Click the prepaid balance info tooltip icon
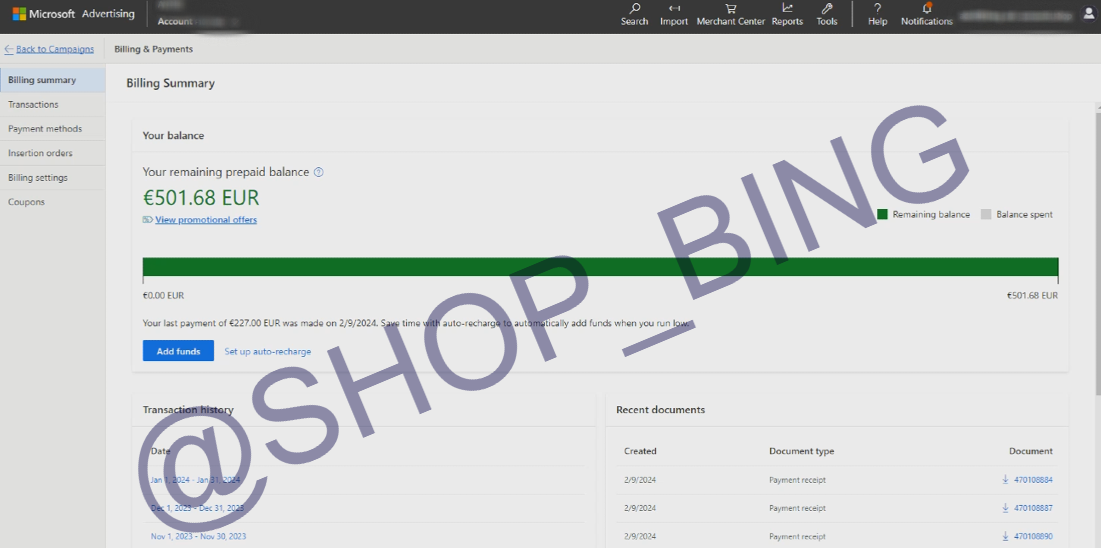 [319, 172]
